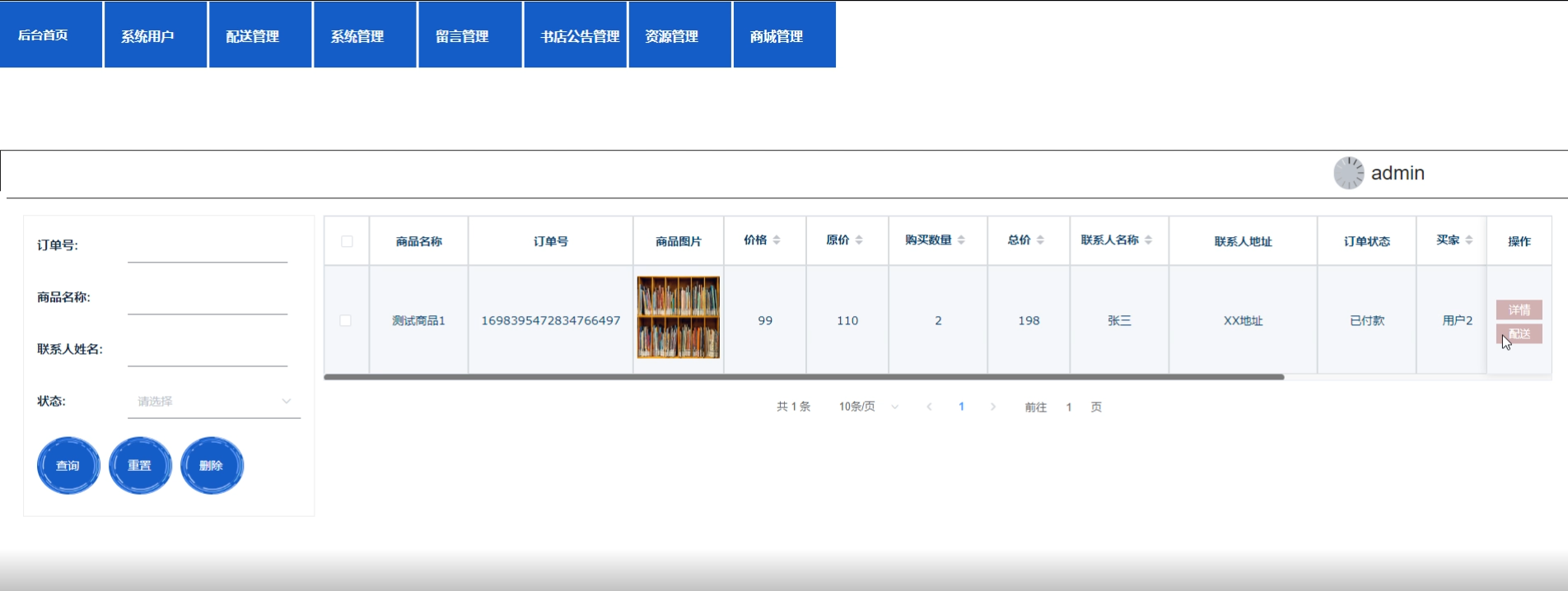
Task: Click the 共 1 条 total count text
Action: point(793,407)
